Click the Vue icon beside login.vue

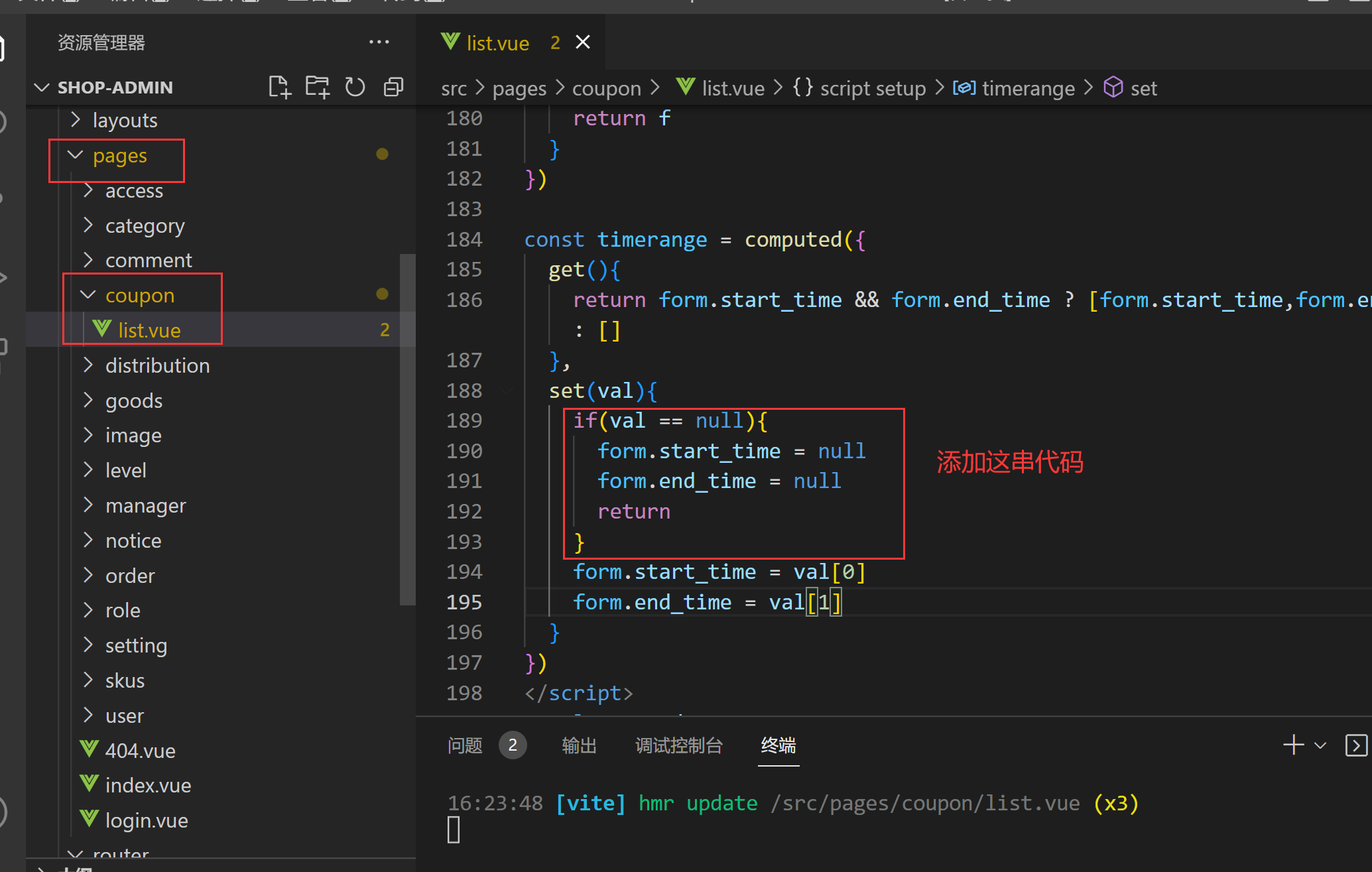(89, 820)
